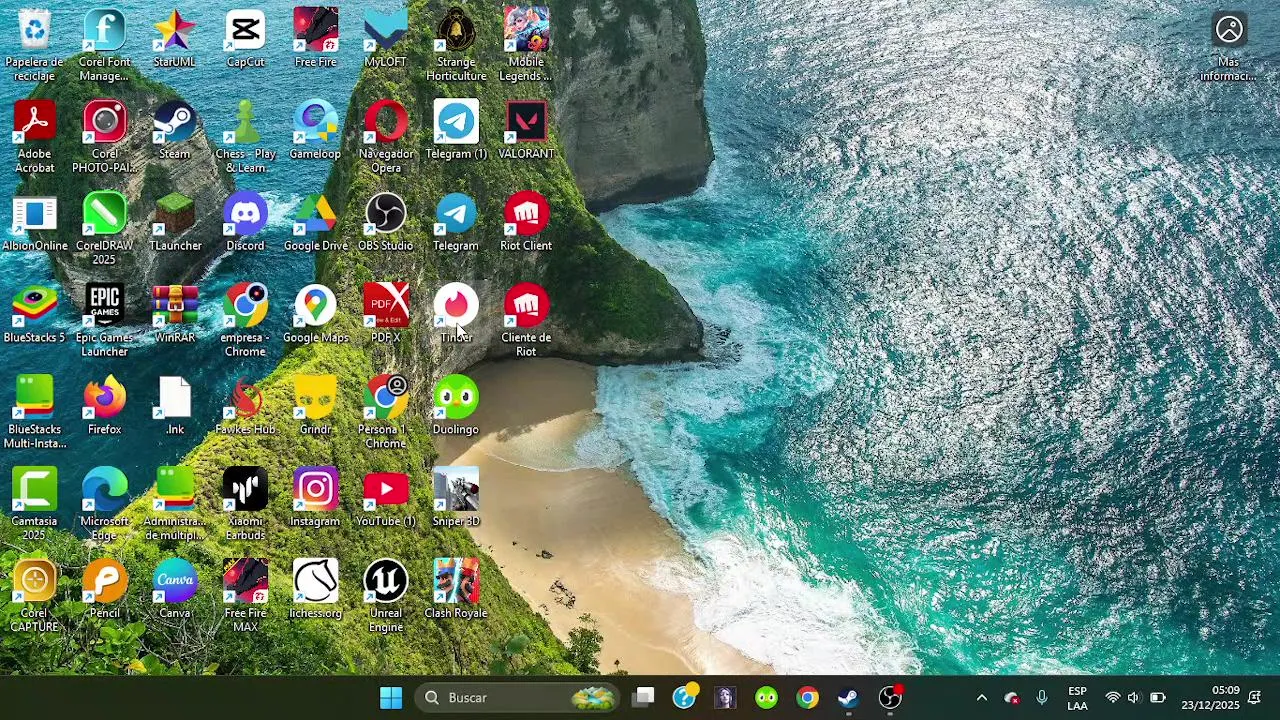The image size is (1280, 720).
Task: Select Strange Horticulture desktop icon
Action: (x=456, y=45)
